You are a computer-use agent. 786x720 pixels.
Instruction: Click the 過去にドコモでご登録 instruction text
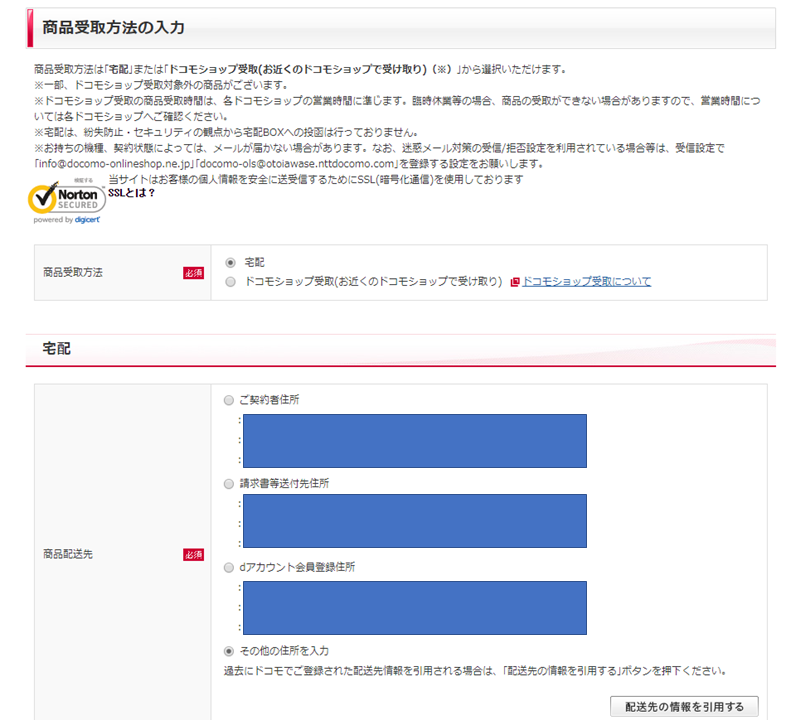pos(475,671)
